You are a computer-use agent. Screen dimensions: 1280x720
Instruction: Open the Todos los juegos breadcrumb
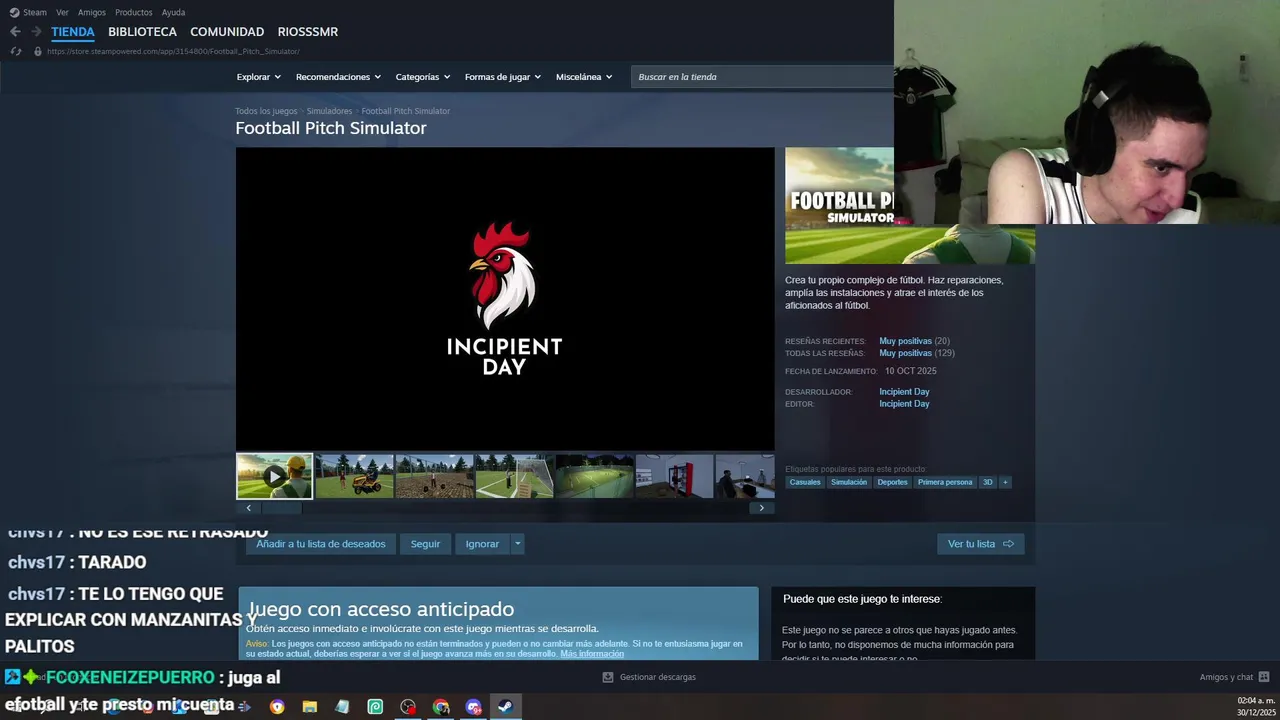point(266,111)
